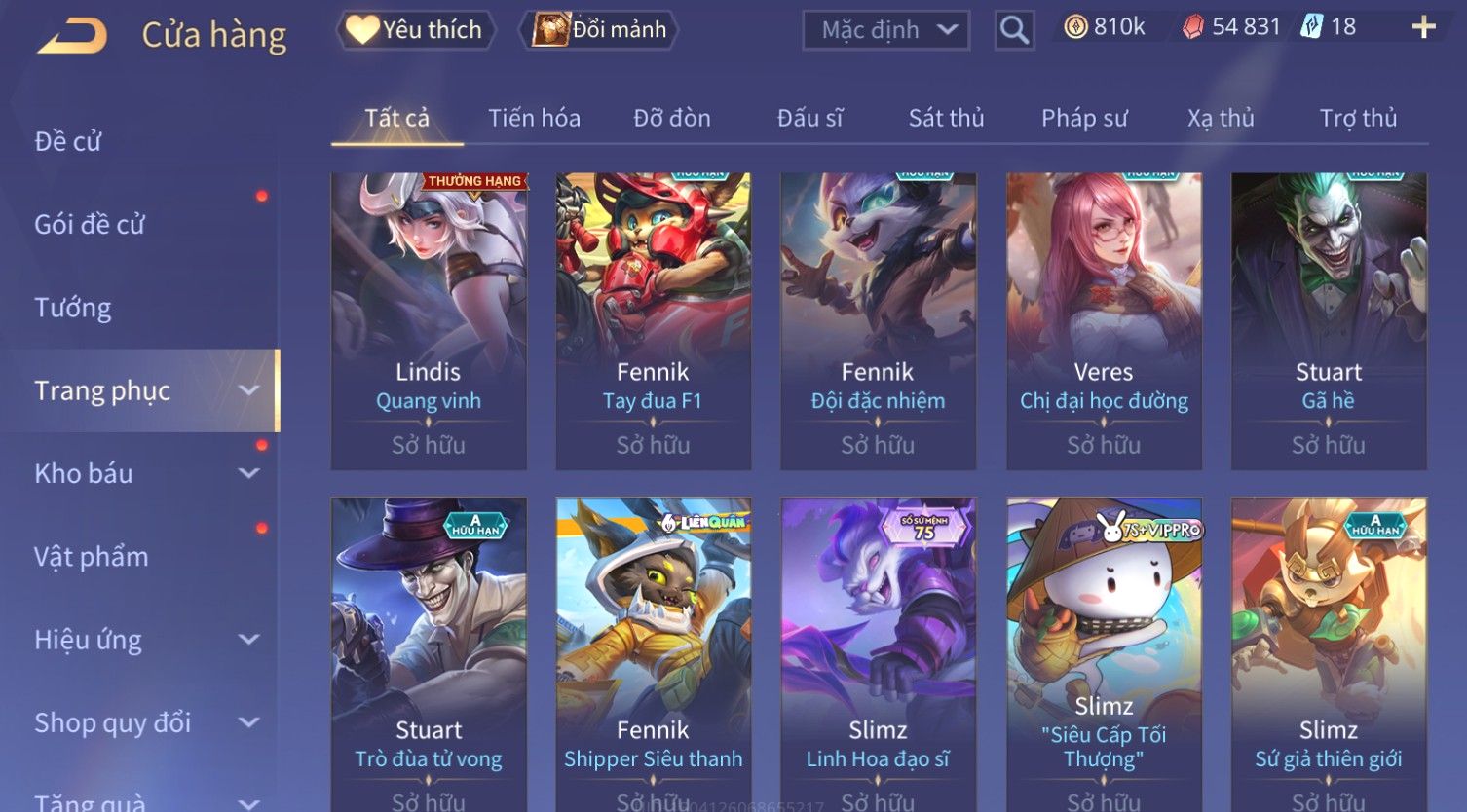Tap the plus icon to add currency
The width and height of the screenshot is (1467, 812).
(1423, 27)
